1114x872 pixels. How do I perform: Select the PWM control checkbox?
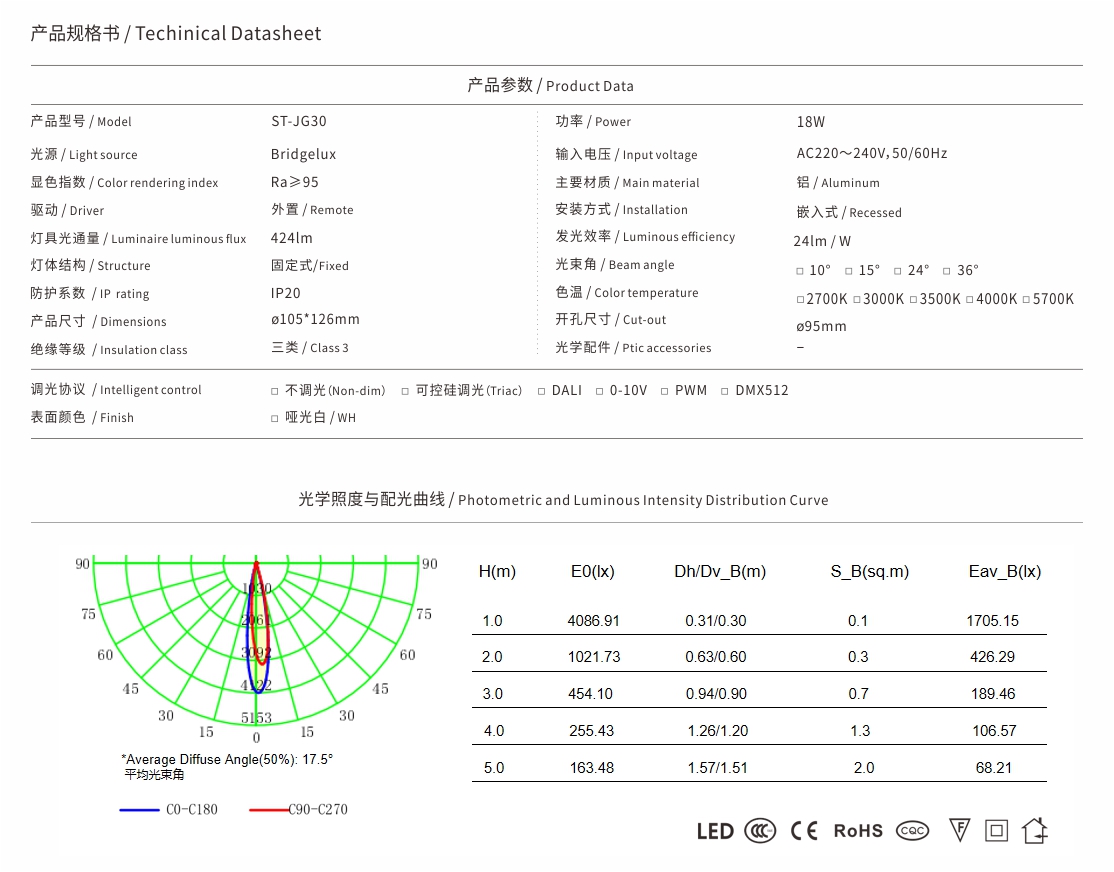(x=665, y=392)
